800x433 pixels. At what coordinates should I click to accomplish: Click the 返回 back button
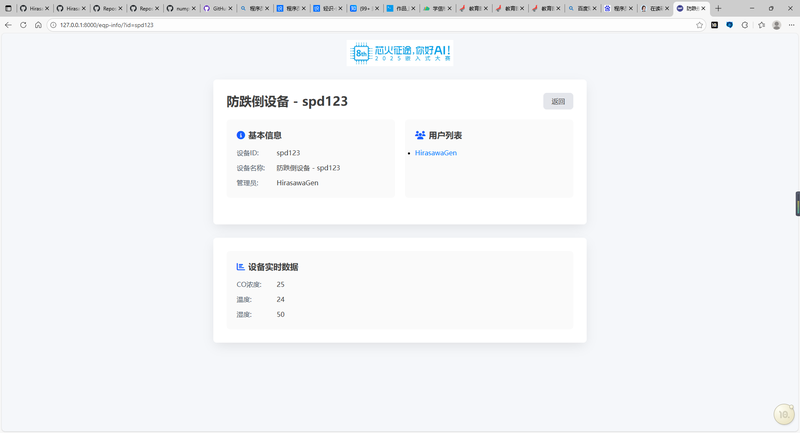[x=558, y=101]
